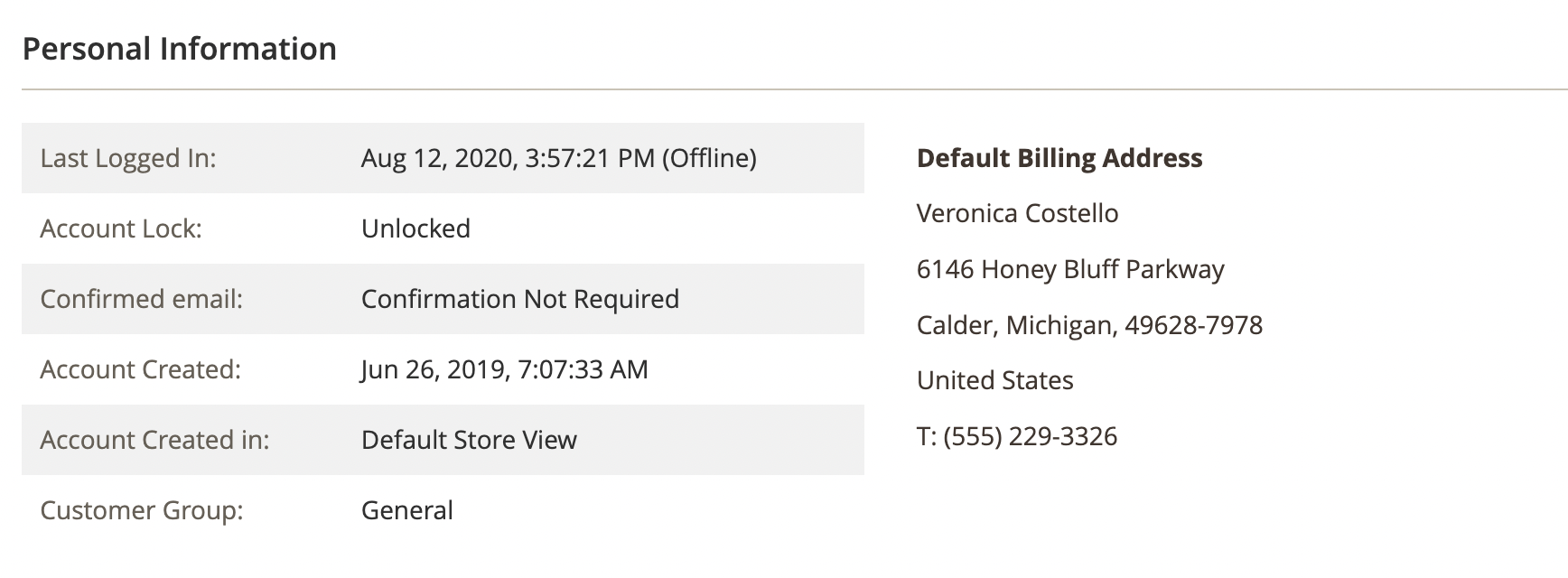Image resolution: width=1568 pixels, height=578 pixels.
Task: Click the Account Lock label
Action: 121,228
